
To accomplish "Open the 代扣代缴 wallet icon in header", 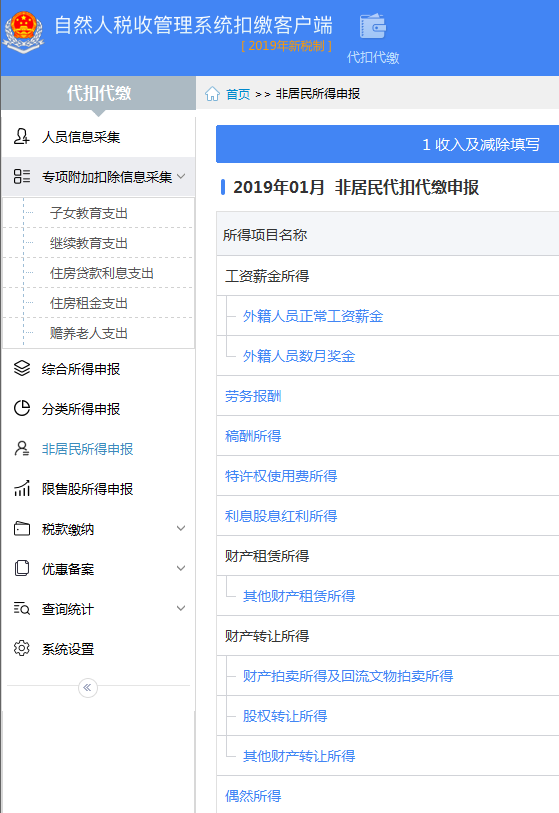I will click(373, 26).
